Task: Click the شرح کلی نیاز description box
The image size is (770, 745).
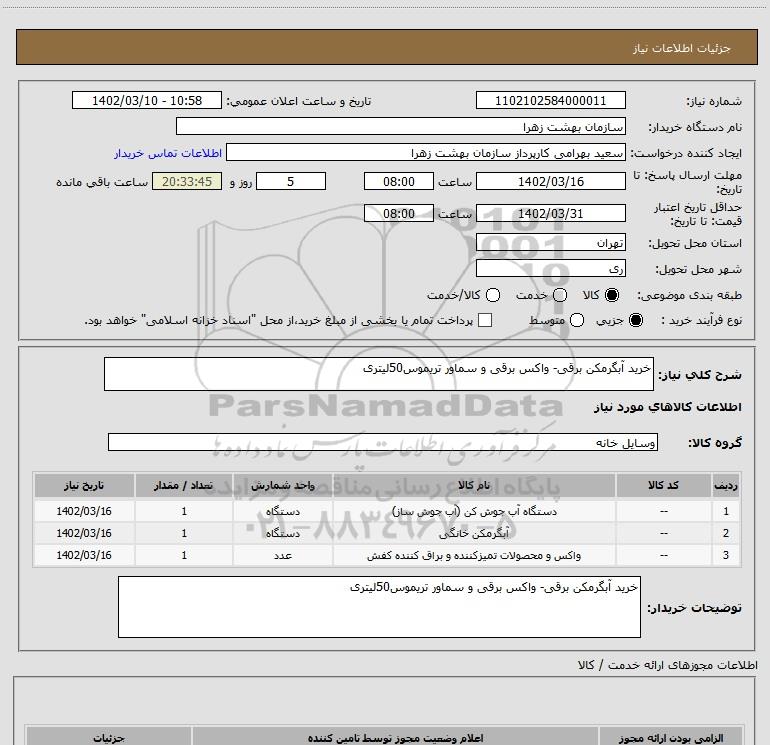Action: pos(379,374)
